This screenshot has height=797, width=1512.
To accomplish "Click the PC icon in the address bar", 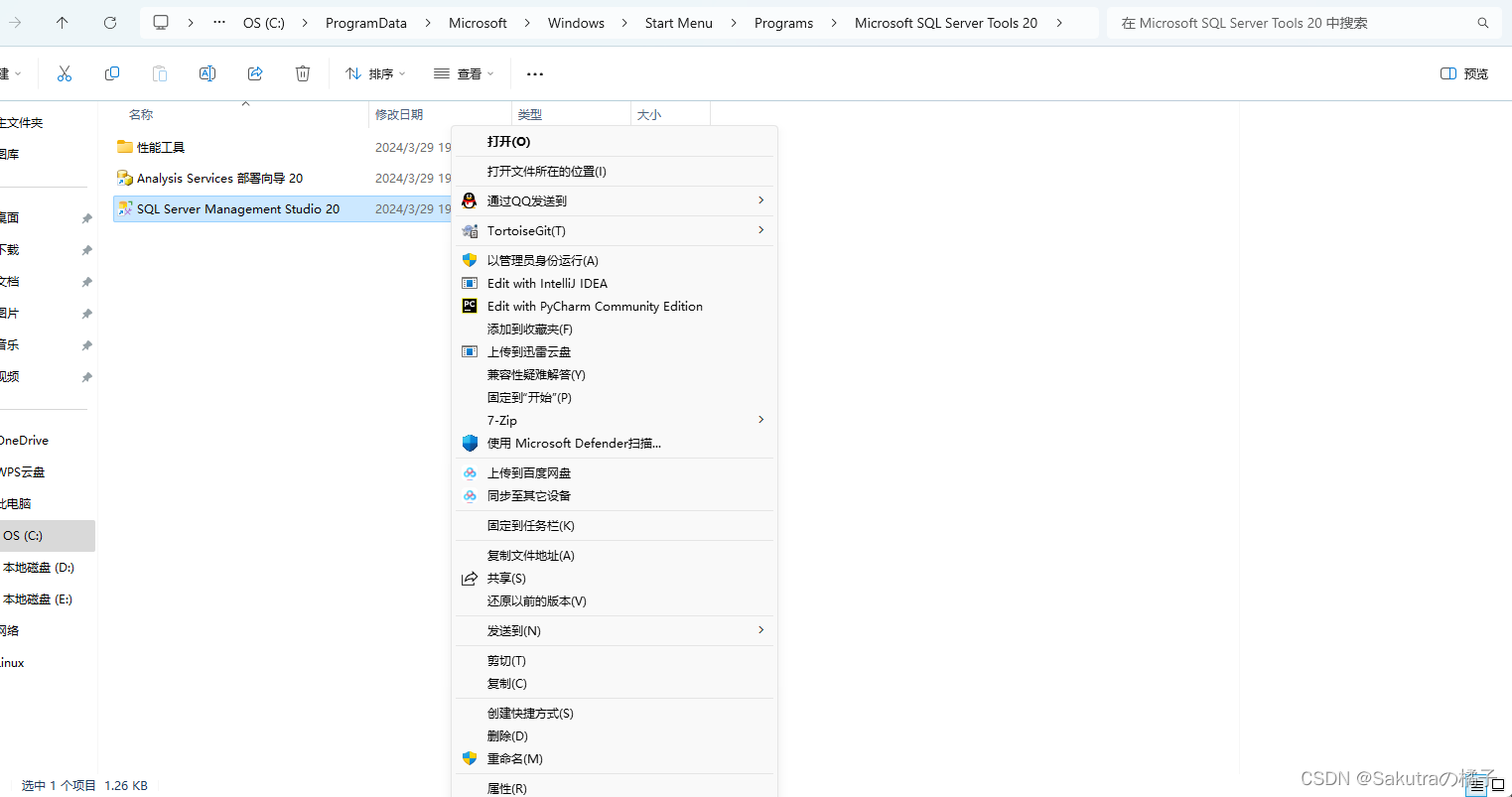I will click(161, 23).
